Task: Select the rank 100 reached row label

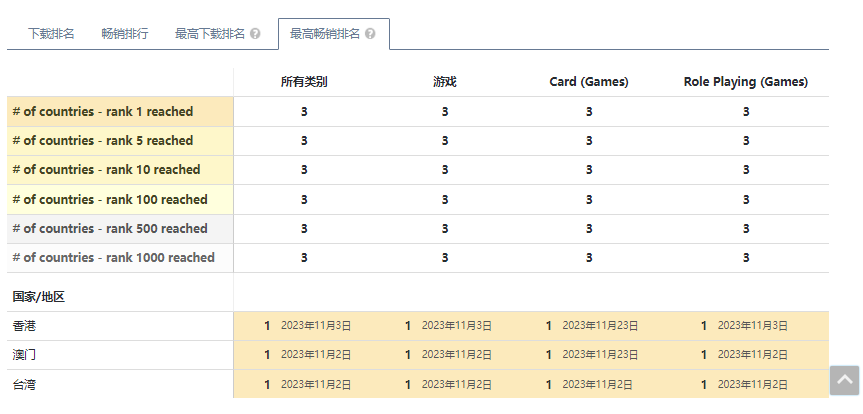Action: 110,200
